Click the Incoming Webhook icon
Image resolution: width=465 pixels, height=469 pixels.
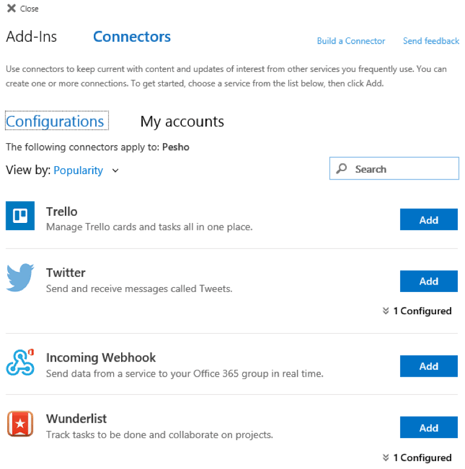[20, 362]
